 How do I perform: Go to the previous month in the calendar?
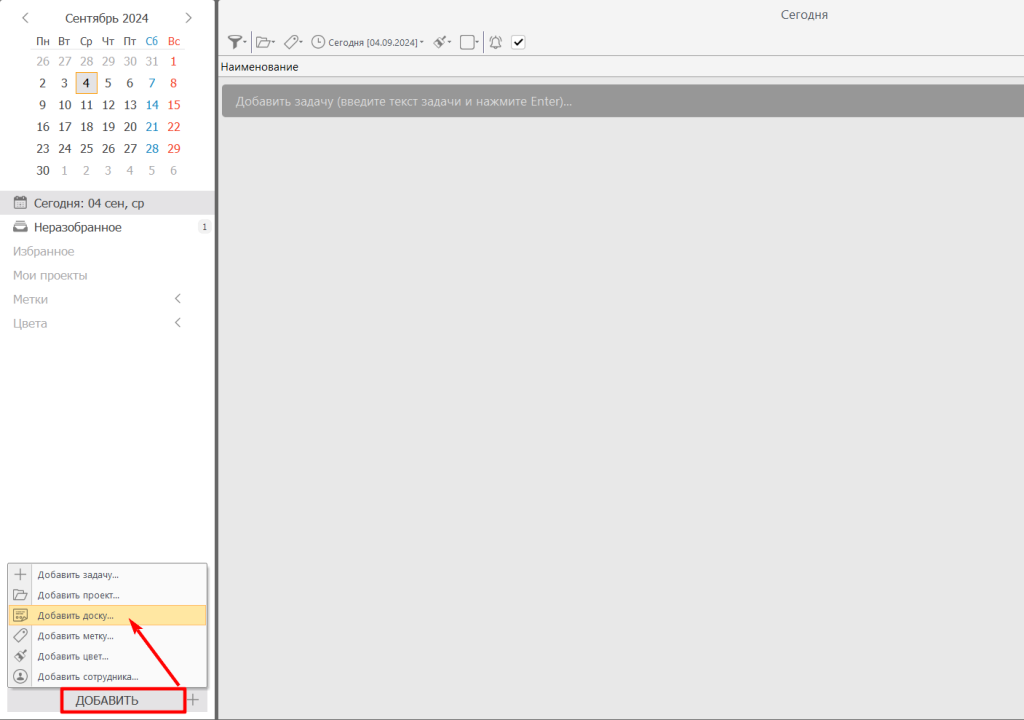[25, 18]
